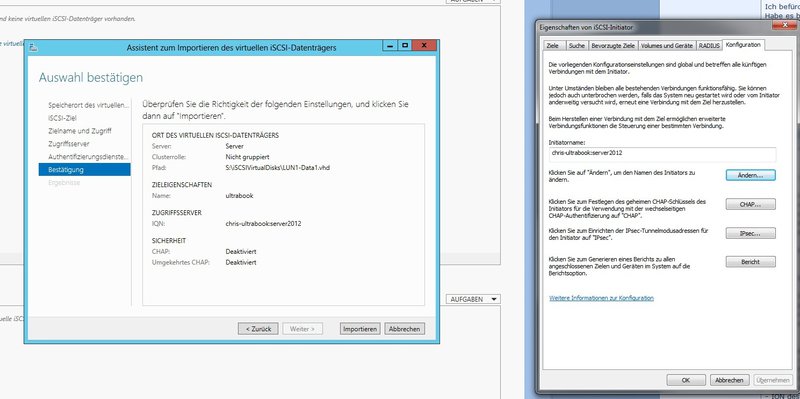The height and width of the screenshot is (399, 800).
Task: Click the CHAP Deaktiviert value
Action: coord(241,252)
